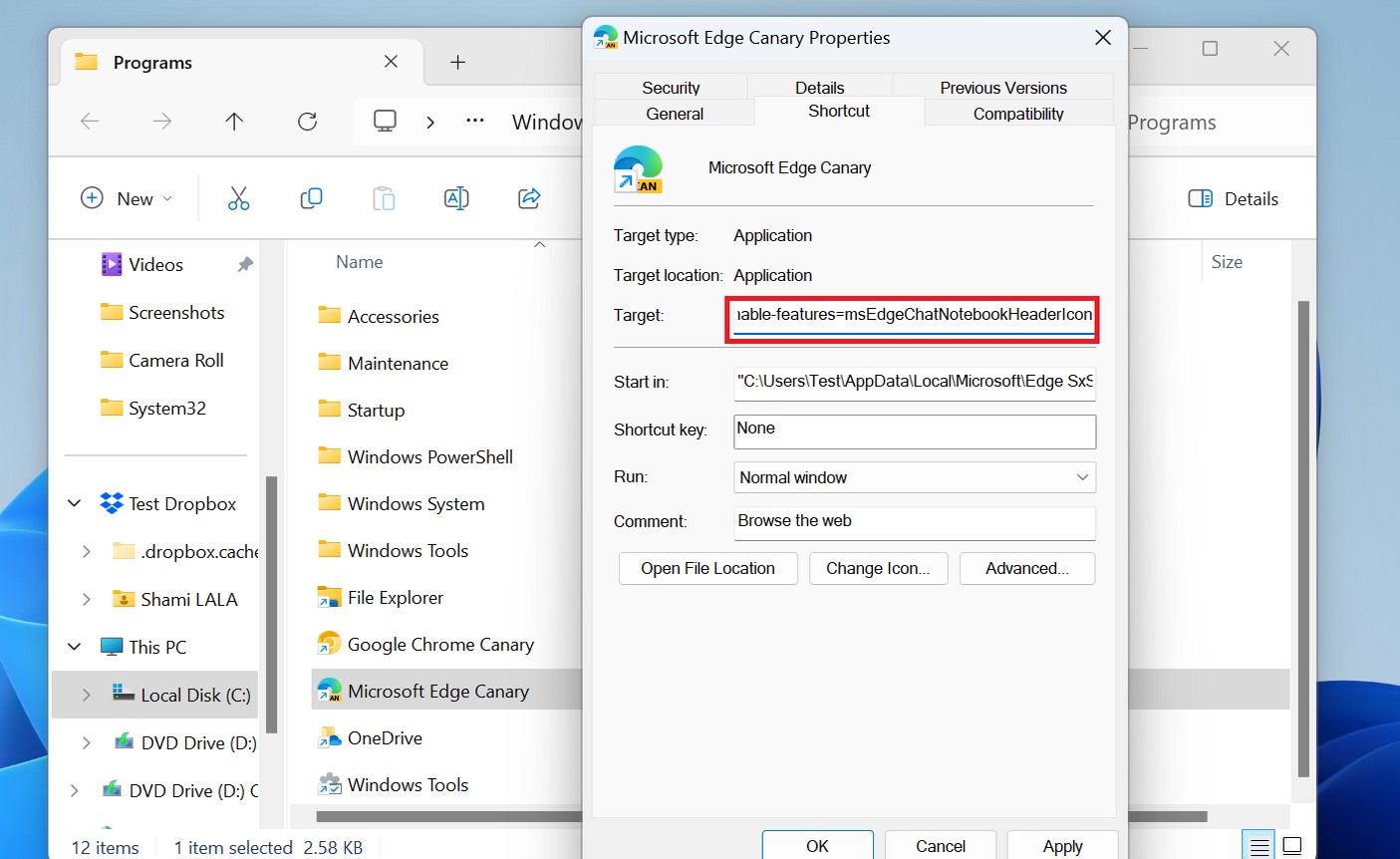Viewport: 1400px width, 859px height.
Task: Click the Change Icon button
Action: pos(878,568)
